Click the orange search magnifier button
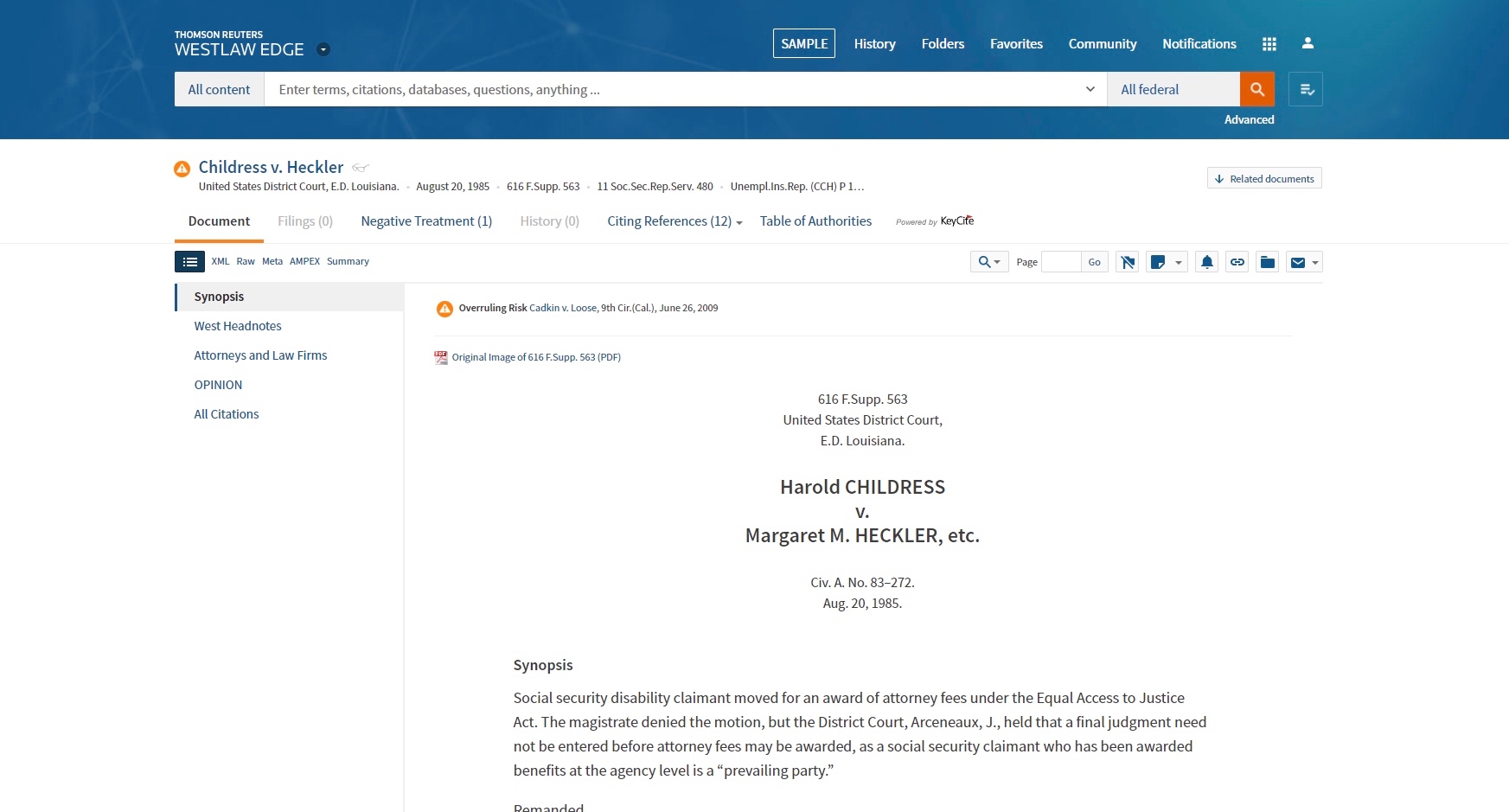The image size is (1509, 812). pos(1256,89)
